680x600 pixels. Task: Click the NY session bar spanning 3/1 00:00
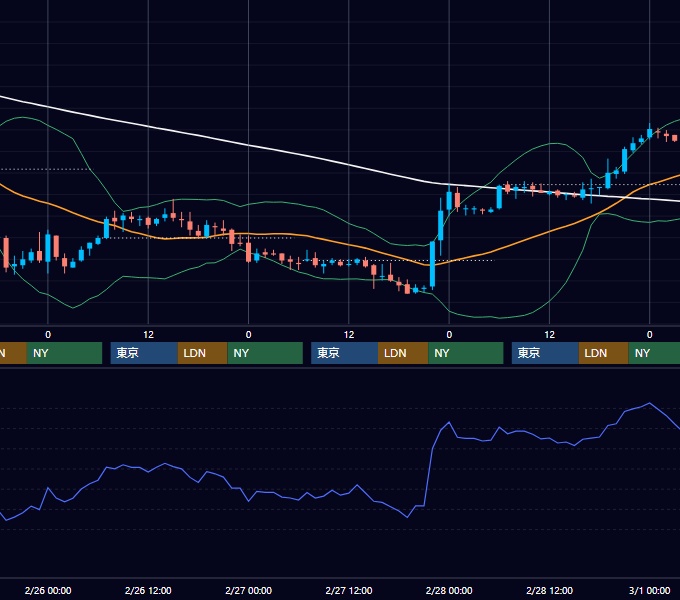coord(654,353)
